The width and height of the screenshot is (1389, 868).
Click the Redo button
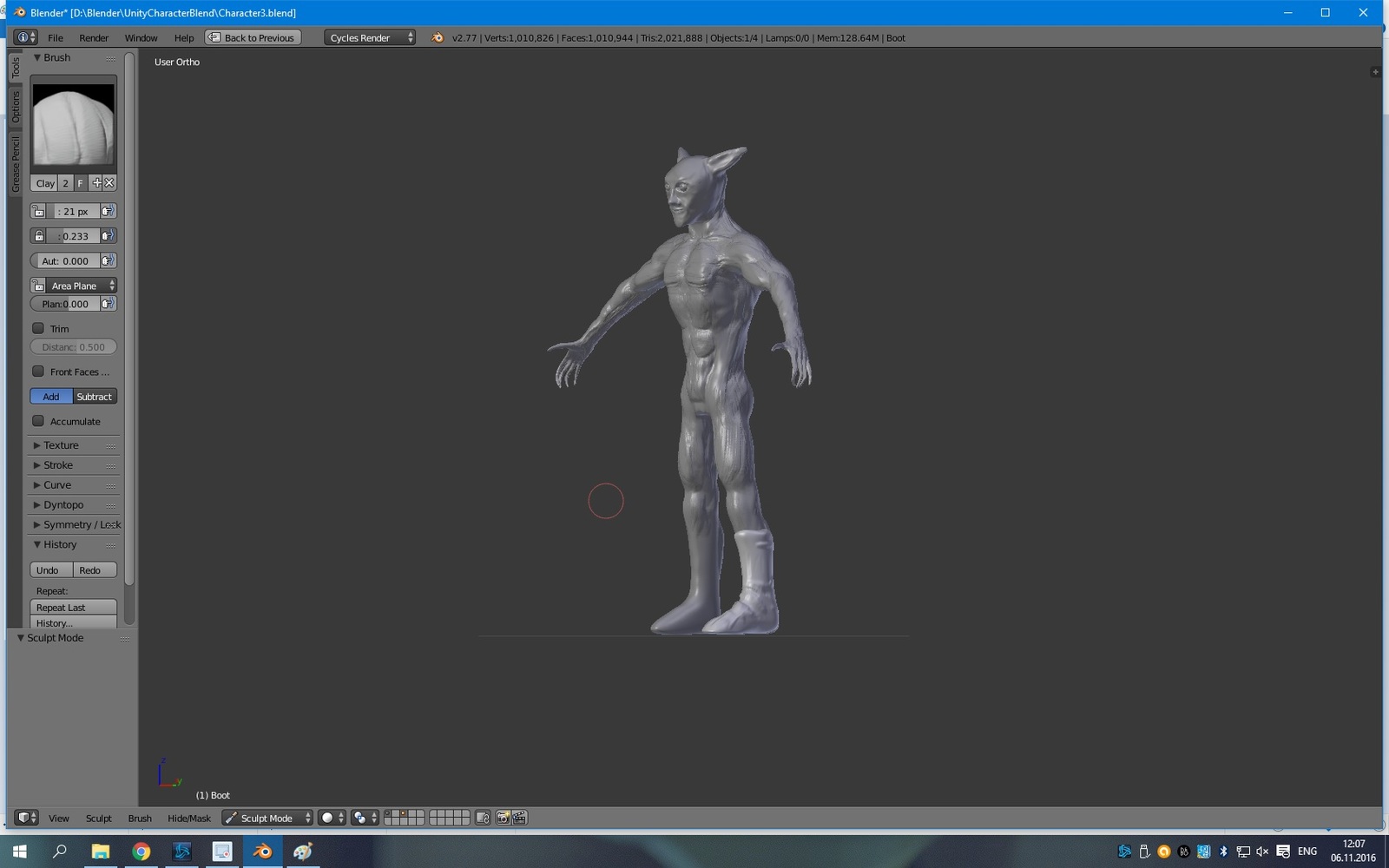[95, 570]
